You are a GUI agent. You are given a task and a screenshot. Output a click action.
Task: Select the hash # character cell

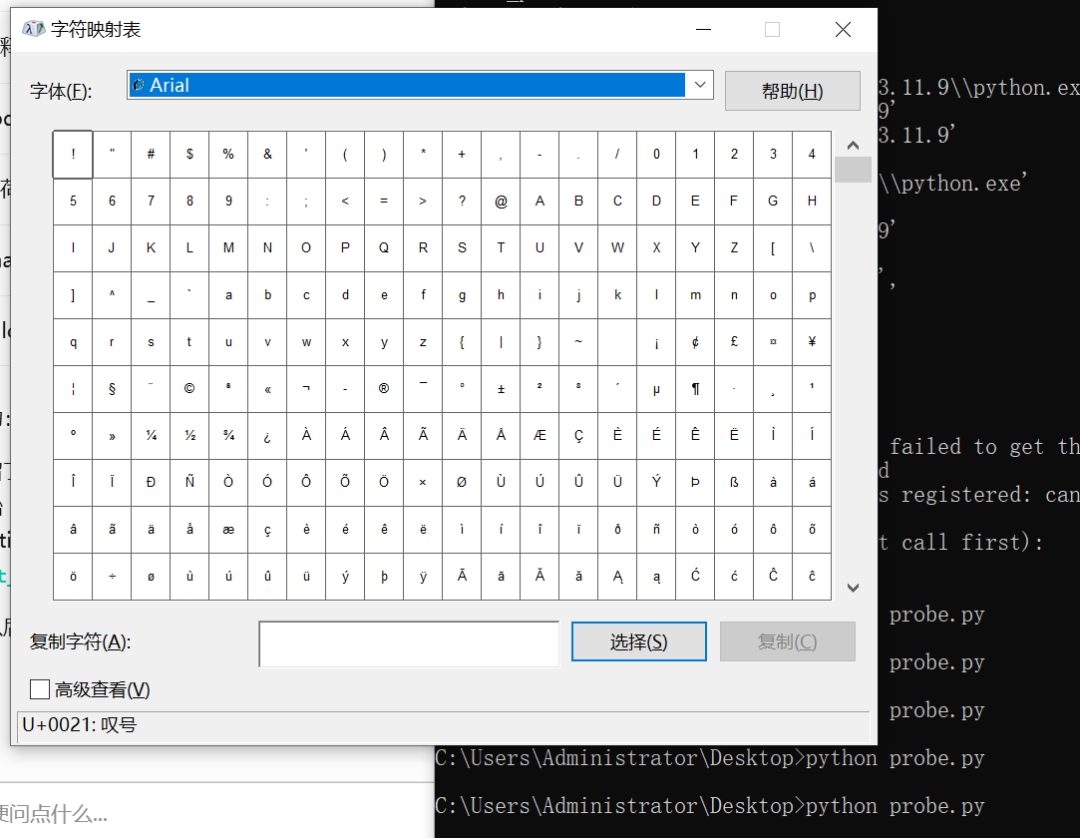click(x=151, y=154)
